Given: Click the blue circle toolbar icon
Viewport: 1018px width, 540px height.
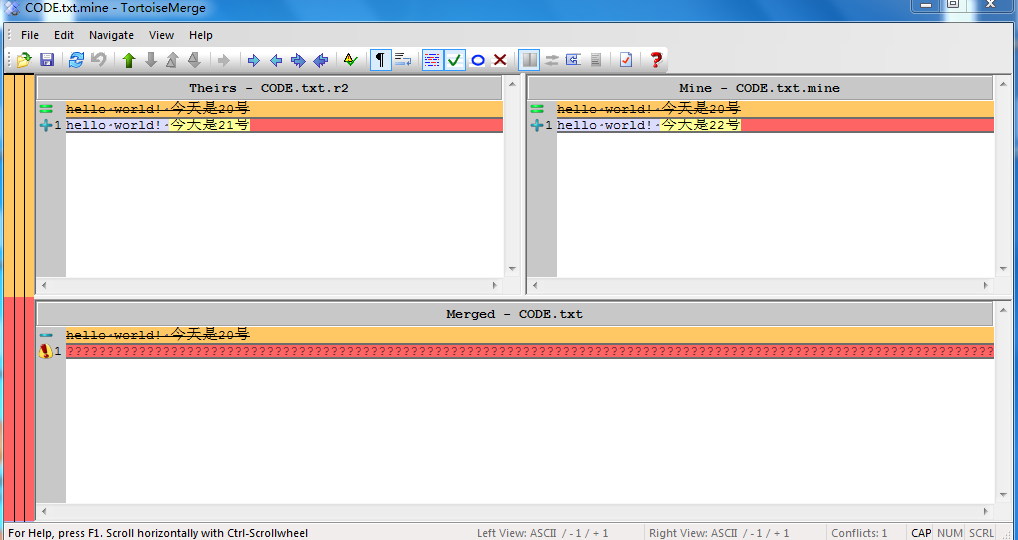Looking at the screenshot, I should pyautogui.click(x=478, y=60).
